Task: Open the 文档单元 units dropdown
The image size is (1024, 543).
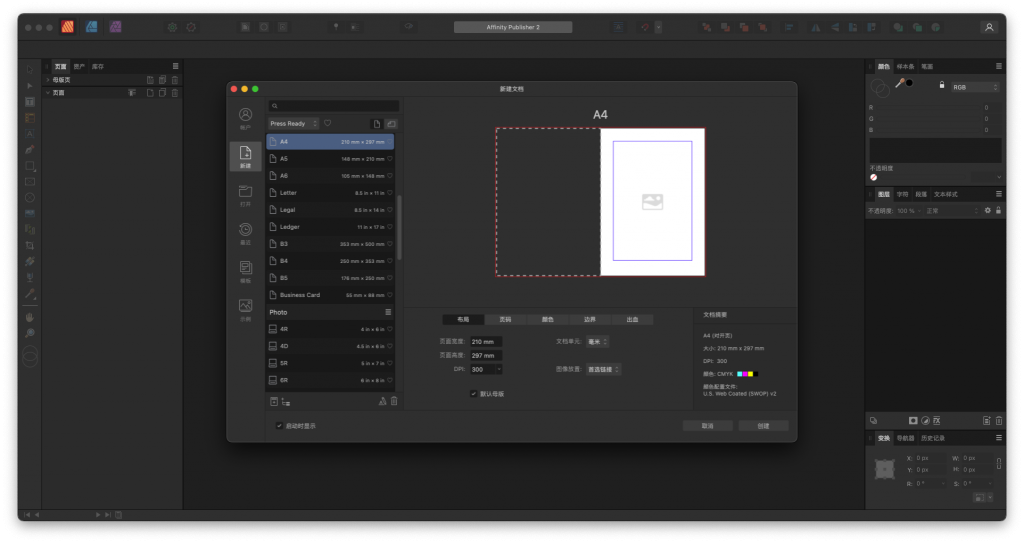Action: tap(597, 342)
